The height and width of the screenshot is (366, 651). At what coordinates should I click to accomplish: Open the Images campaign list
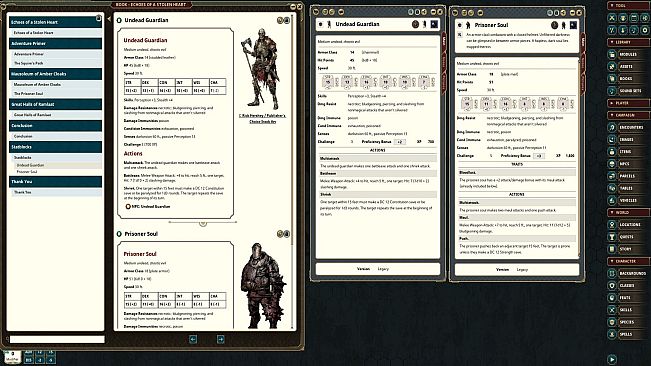(x=628, y=139)
